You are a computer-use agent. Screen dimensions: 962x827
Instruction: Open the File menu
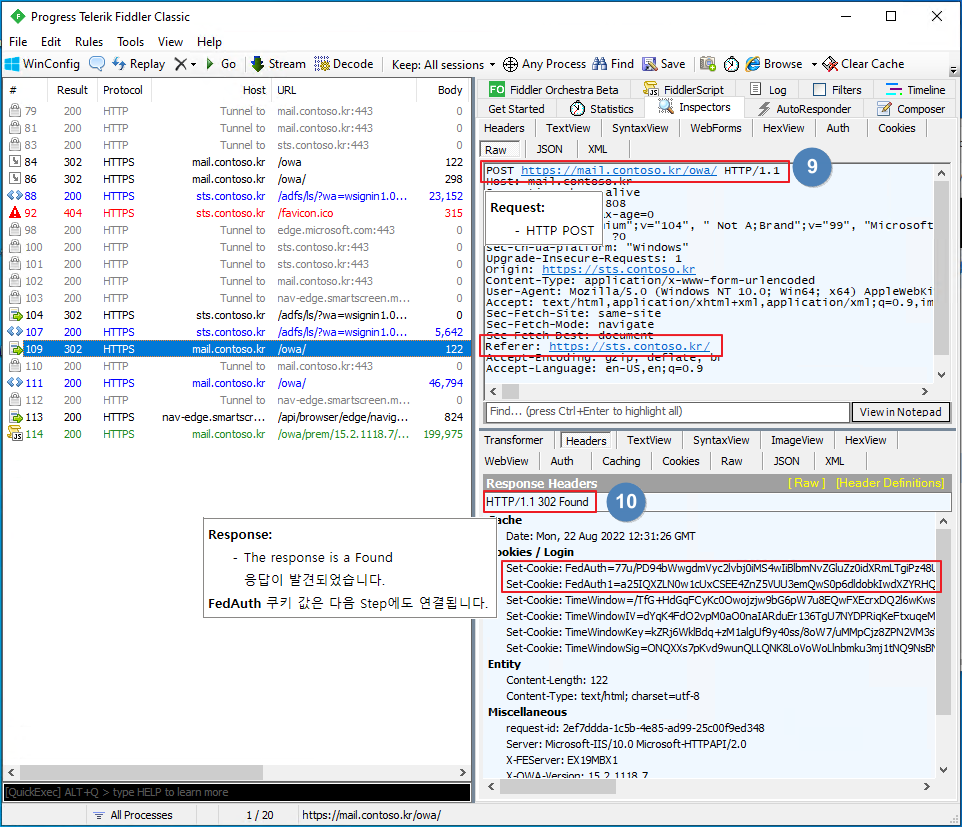18,42
